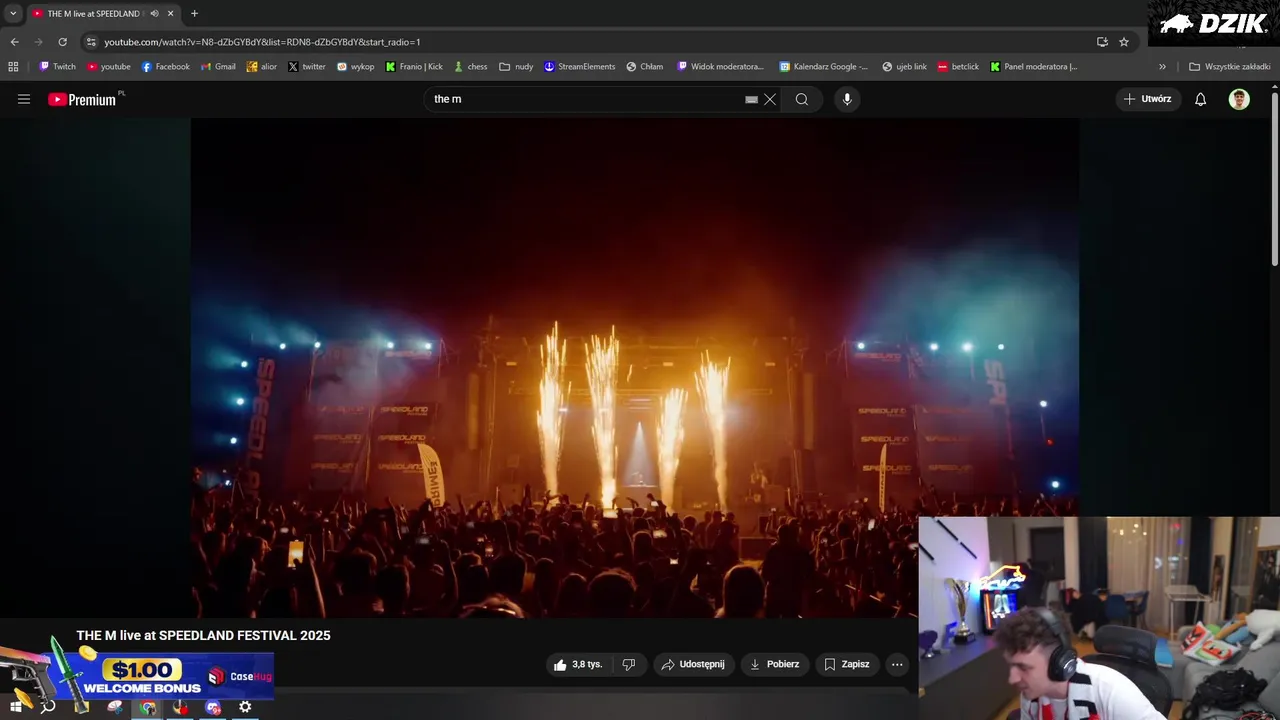The height and width of the screenshot is (720, 1280).
Task: Click the install app icon in address bar
Action: tap(1102, 42)
